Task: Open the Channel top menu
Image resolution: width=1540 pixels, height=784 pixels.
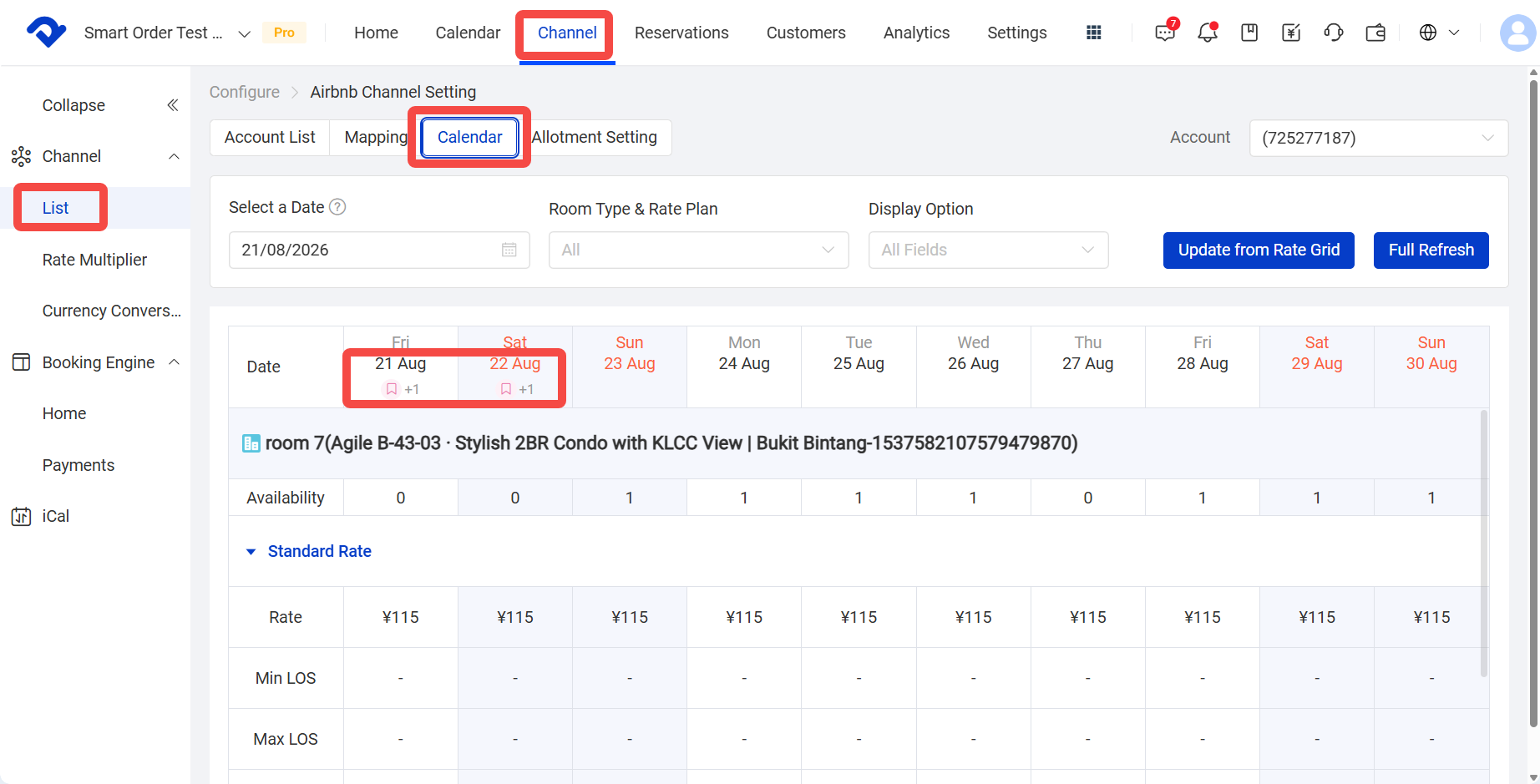Action: 567,33
